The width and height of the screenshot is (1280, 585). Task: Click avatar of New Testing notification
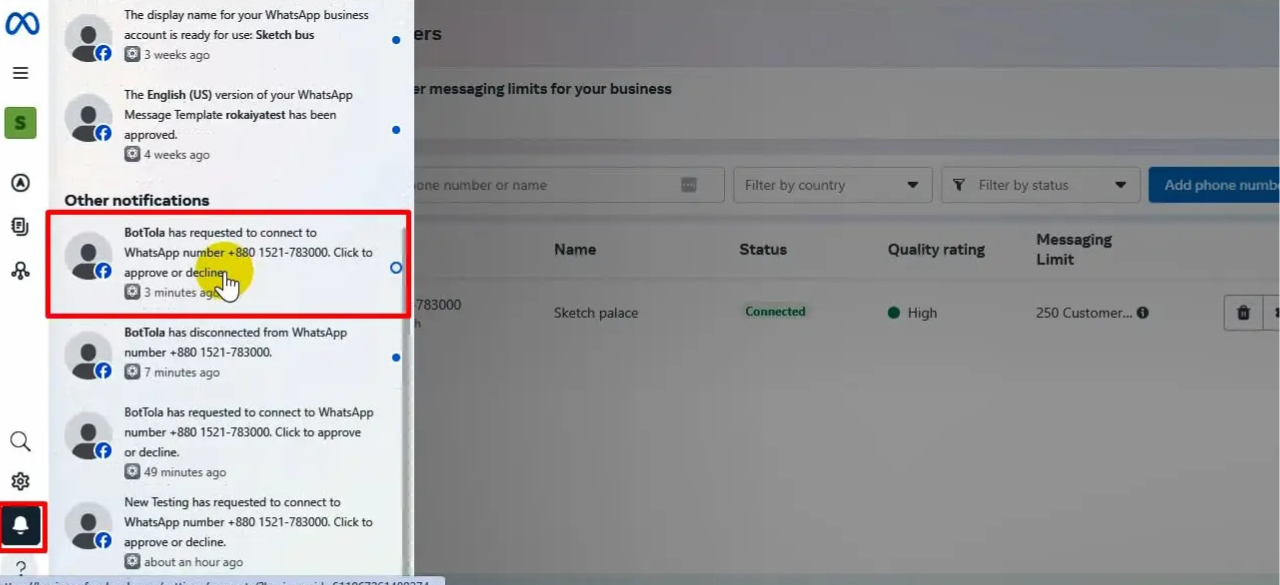click(88, 525)
